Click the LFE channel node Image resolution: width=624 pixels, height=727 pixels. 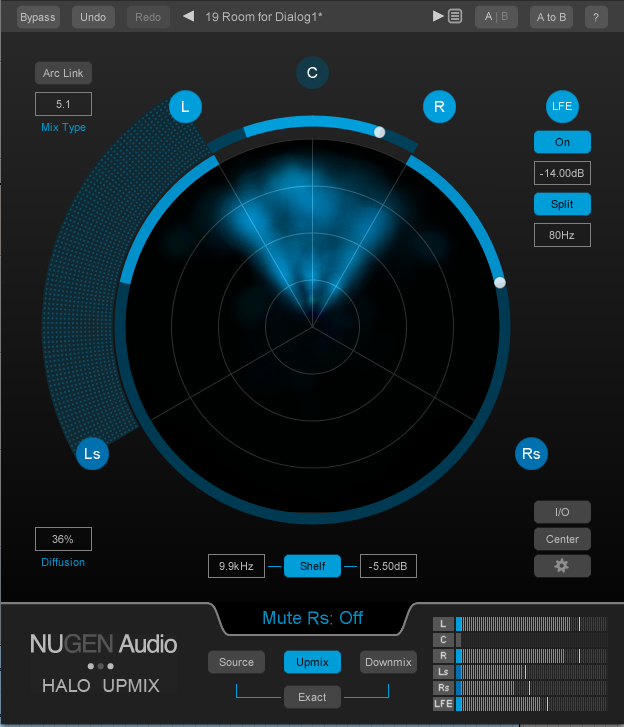point(562,106)
